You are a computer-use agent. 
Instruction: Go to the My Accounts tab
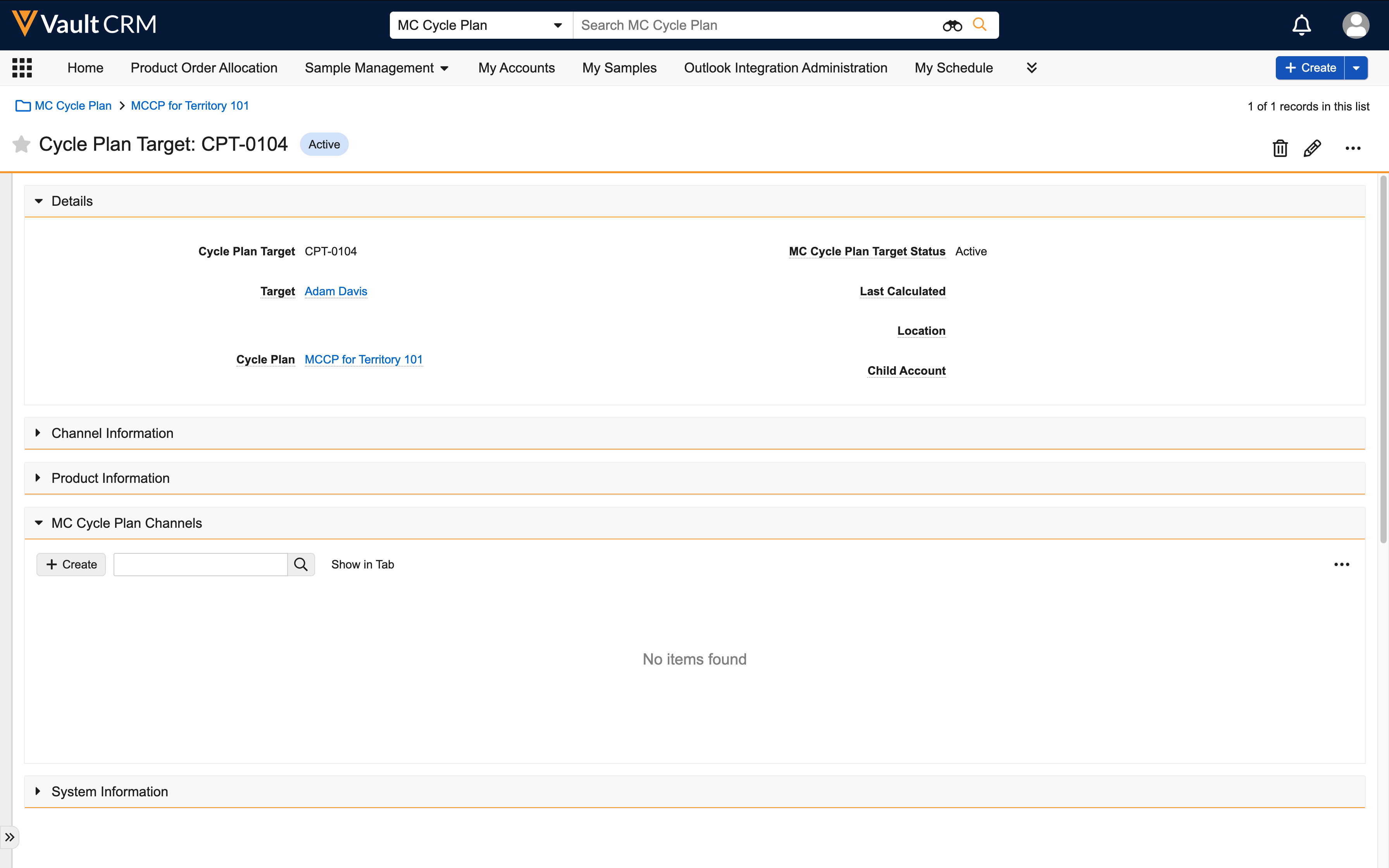click(516, 68)
